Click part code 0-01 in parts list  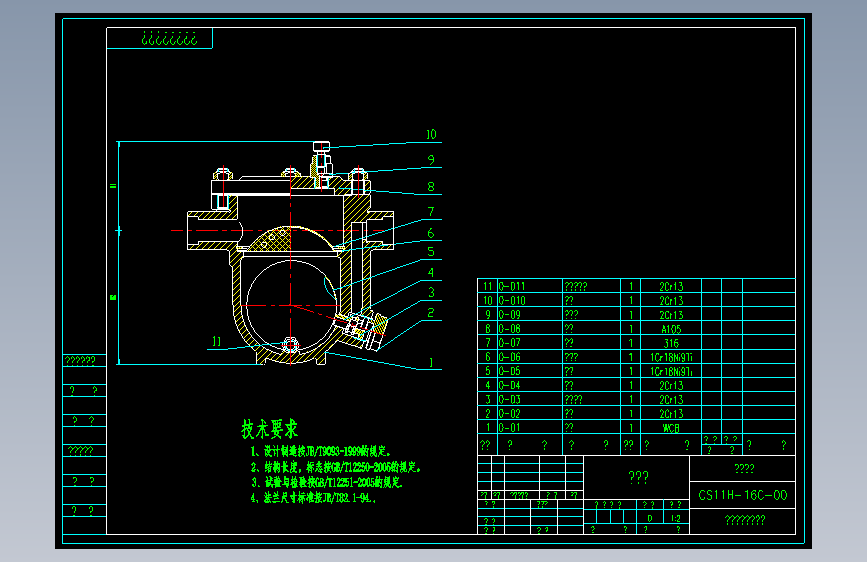pos(510,428)
